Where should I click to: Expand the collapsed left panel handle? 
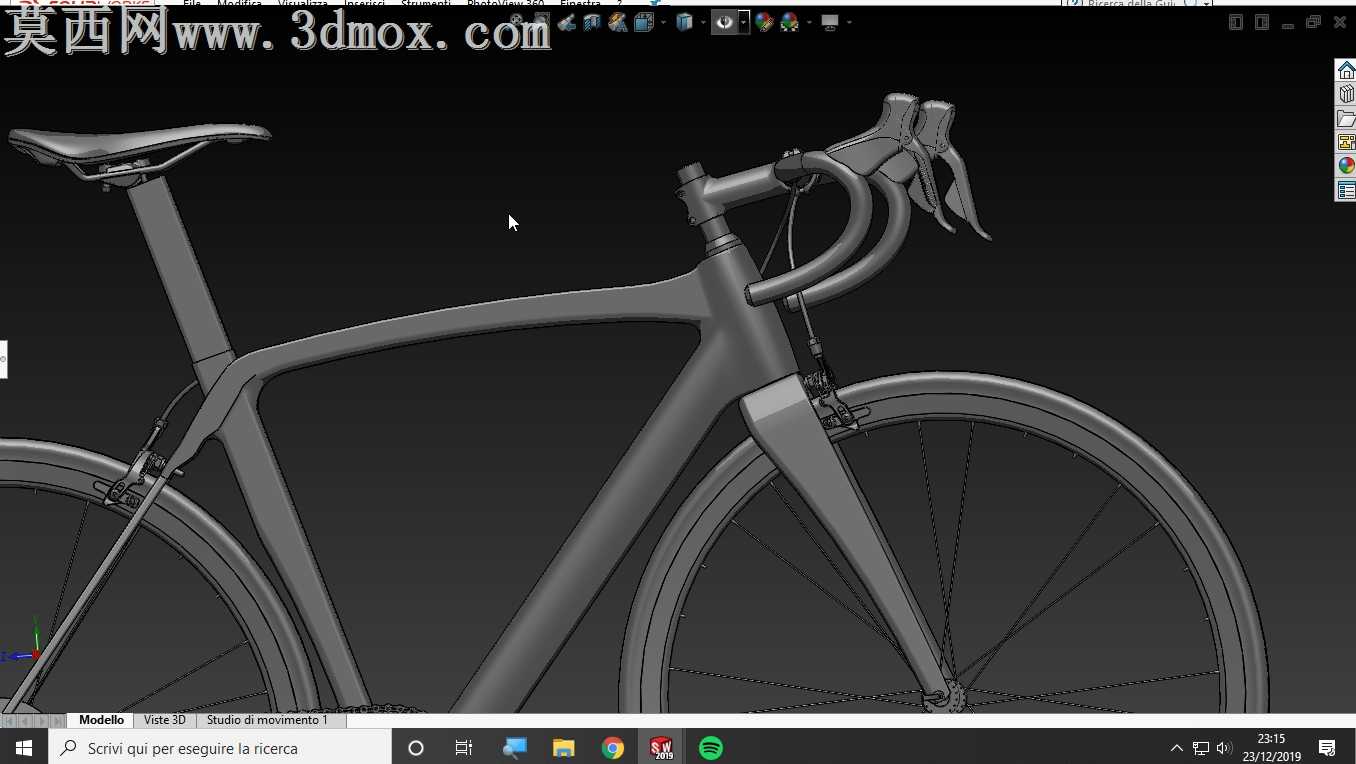tap(3, 359)
